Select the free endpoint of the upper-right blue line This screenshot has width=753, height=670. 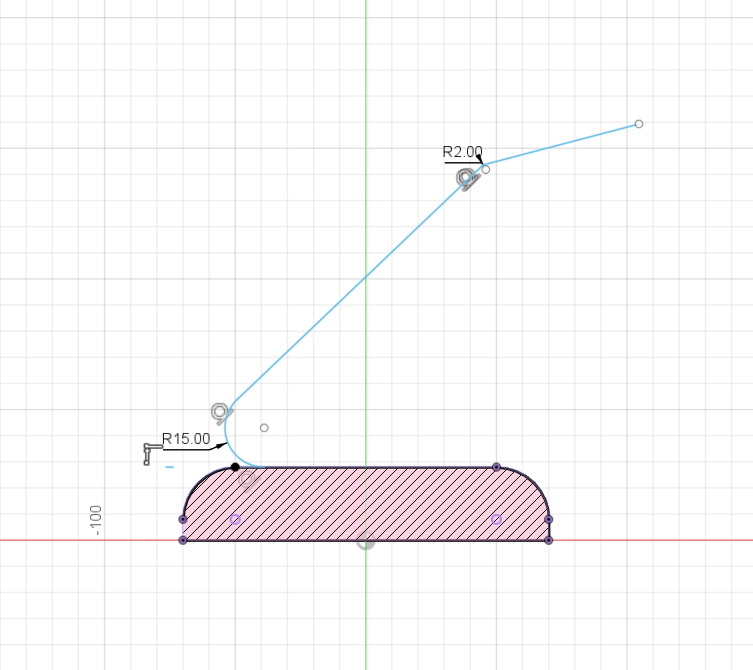(639, 124)
